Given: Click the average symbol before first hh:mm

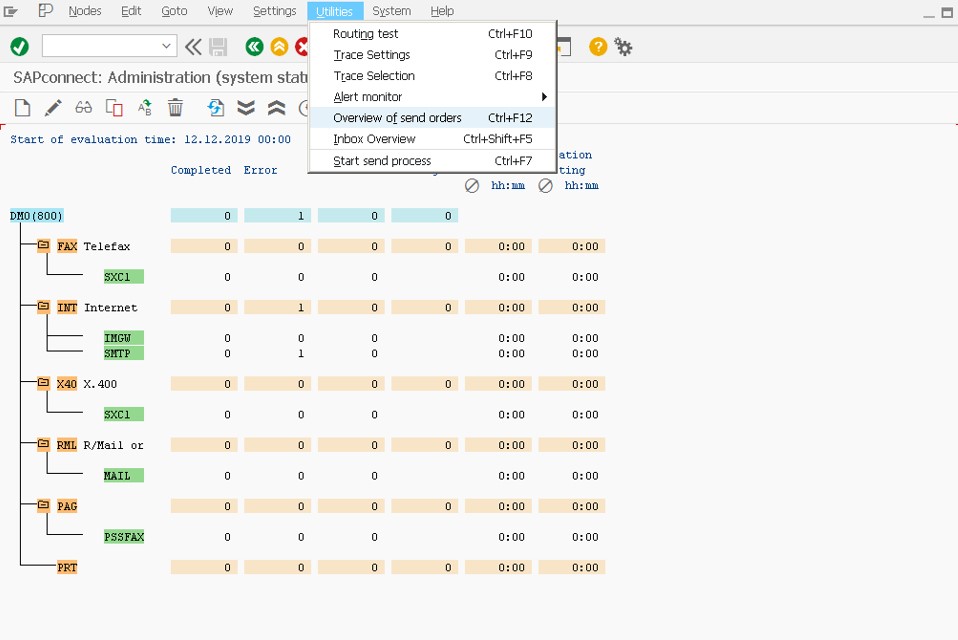Looking at the screenshot, I should point(472,186).
